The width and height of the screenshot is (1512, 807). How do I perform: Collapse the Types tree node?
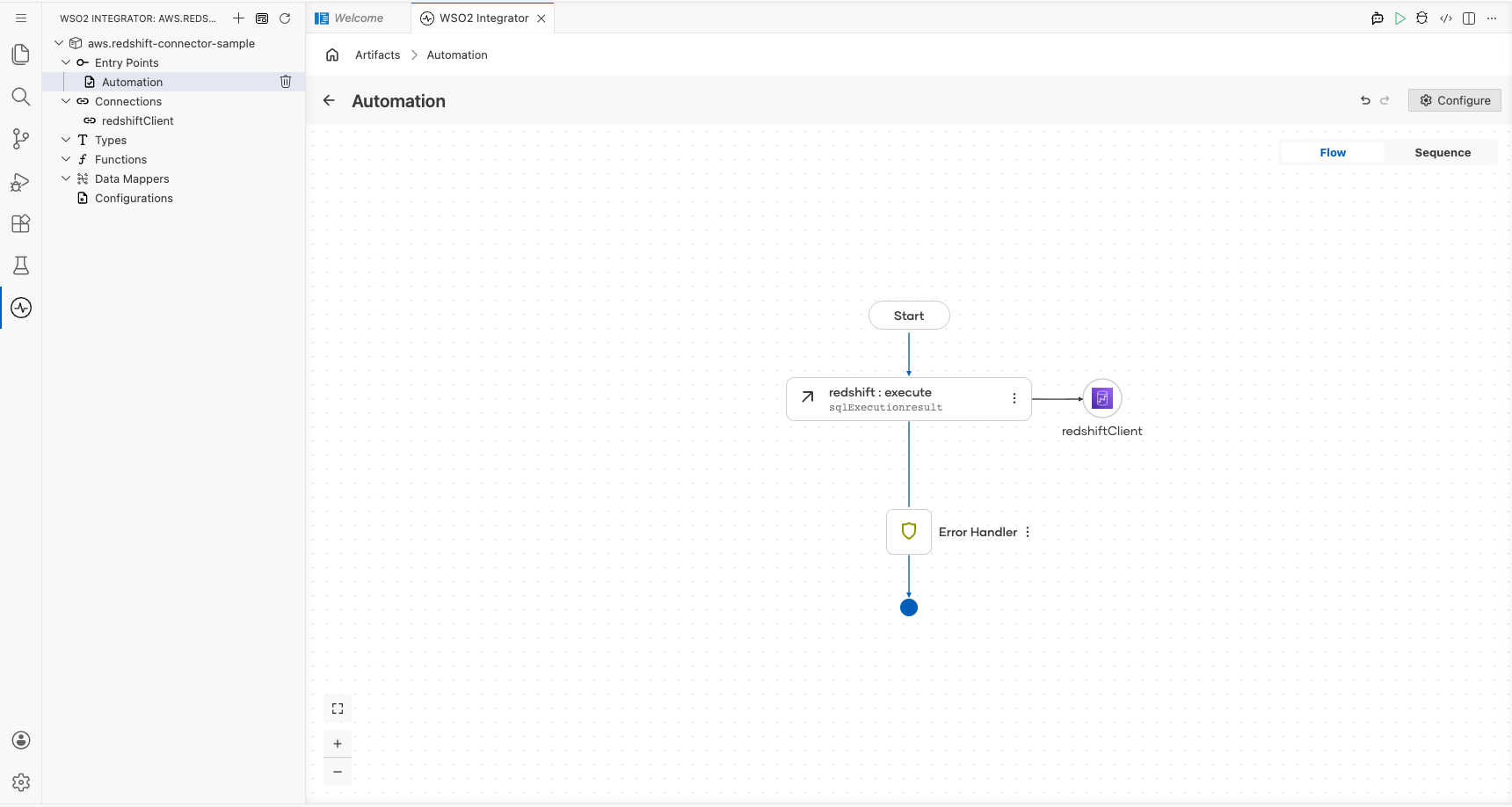[66, 140]
